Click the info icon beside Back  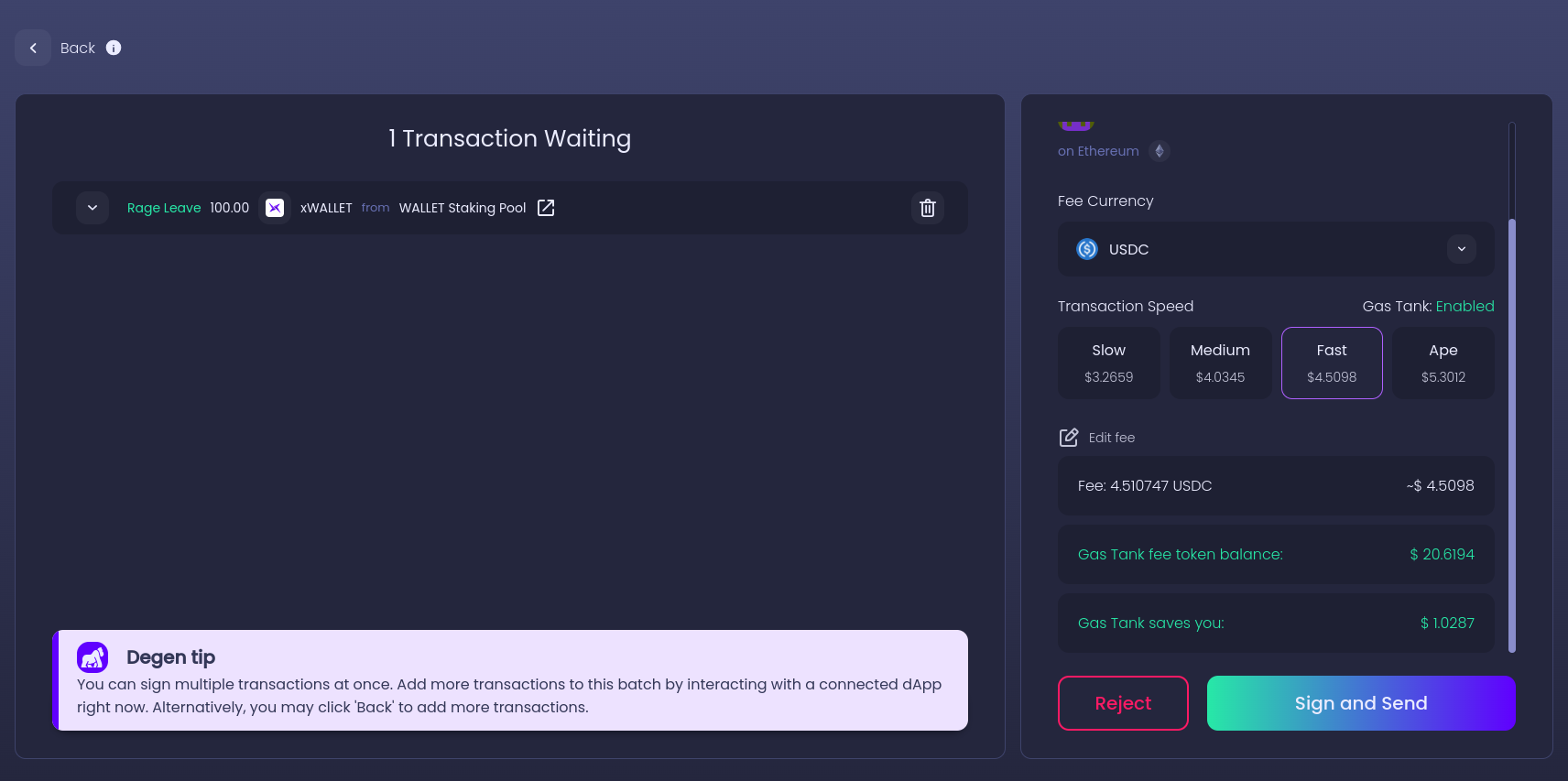[x=114, y=48]
